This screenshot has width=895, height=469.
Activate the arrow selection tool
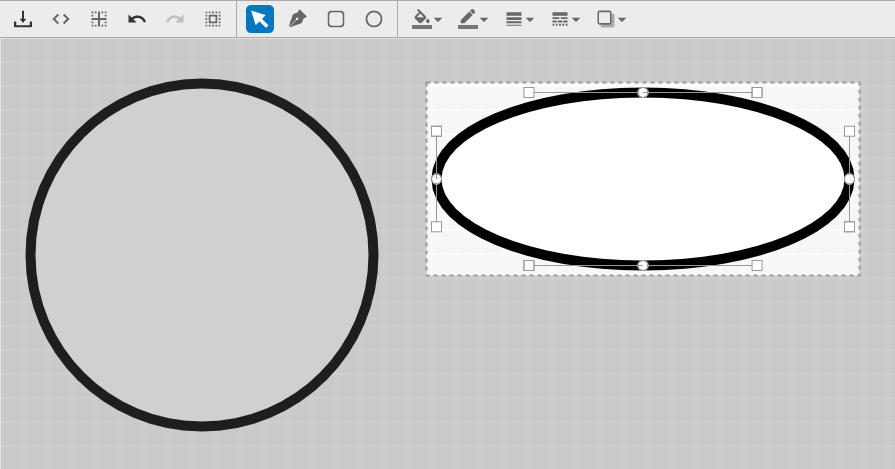pos(260,19)
